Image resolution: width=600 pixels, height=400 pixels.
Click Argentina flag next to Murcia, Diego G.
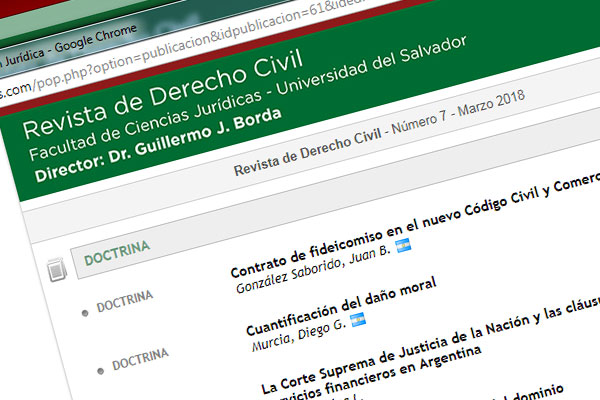[358, 320]
